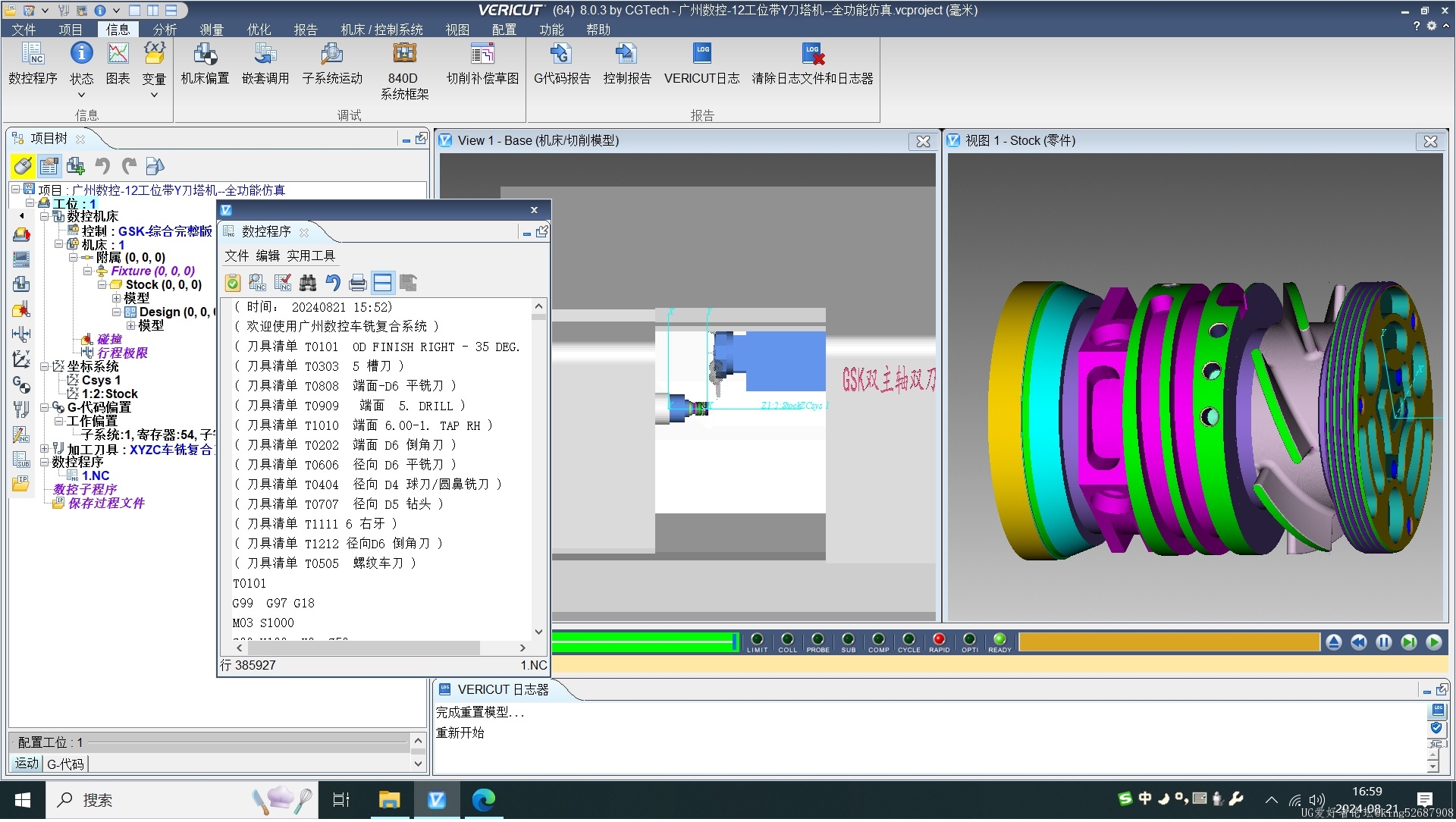1456x822 pixels.
Task: Open the VERICUT日志 log file
Action: tap(701, 64)
